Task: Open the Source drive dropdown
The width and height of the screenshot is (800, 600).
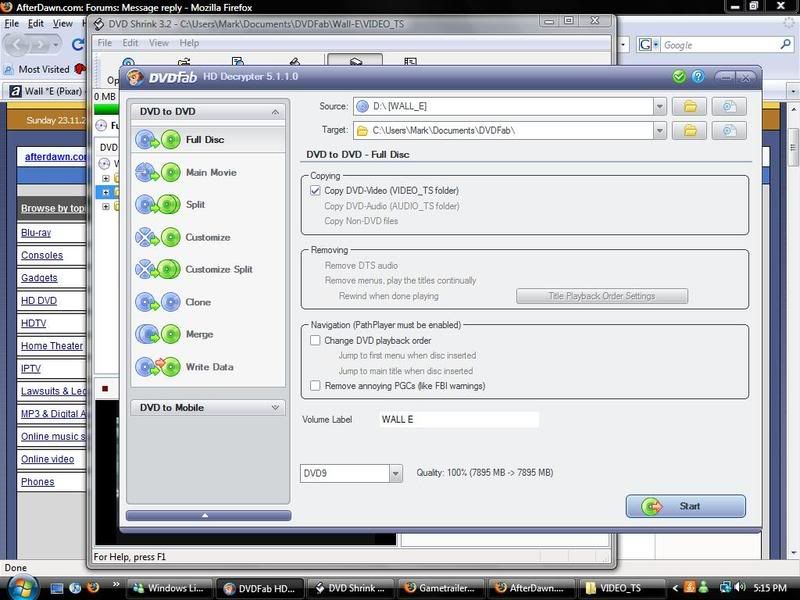Action: 660,106
